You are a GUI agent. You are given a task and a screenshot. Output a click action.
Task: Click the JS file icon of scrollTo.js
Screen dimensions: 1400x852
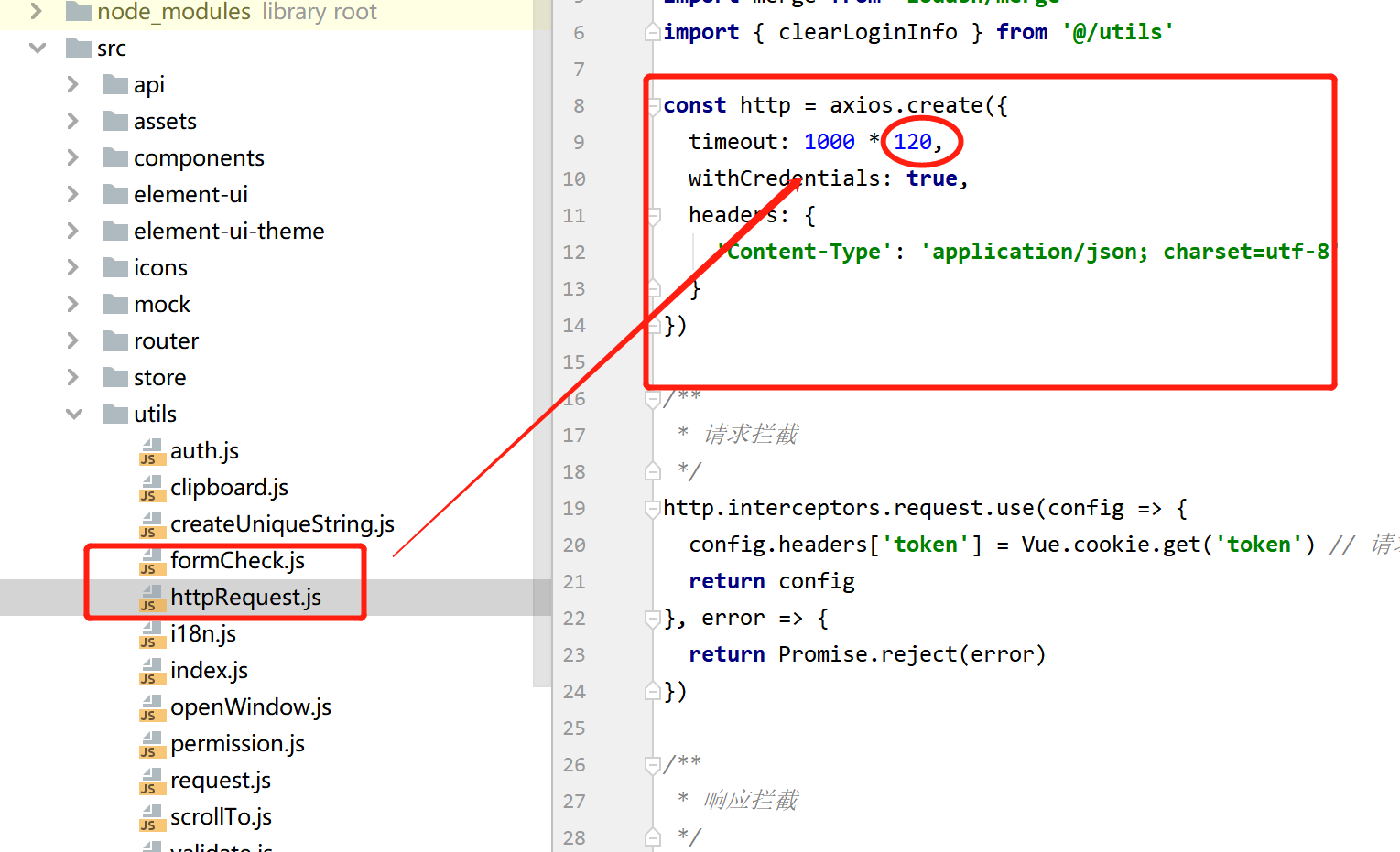151,817
